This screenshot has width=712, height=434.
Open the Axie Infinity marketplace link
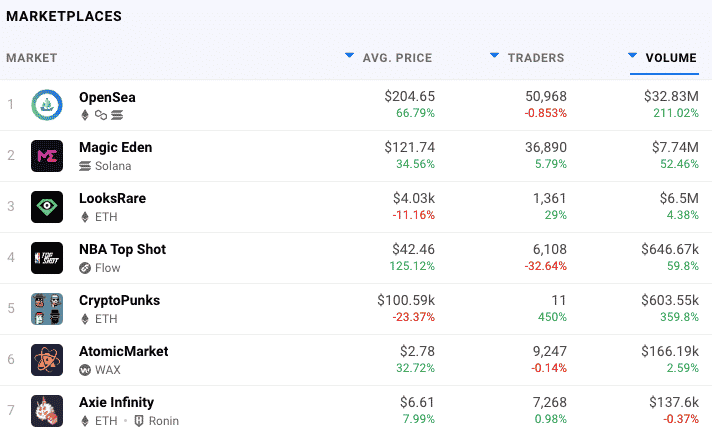pos(116,402)
